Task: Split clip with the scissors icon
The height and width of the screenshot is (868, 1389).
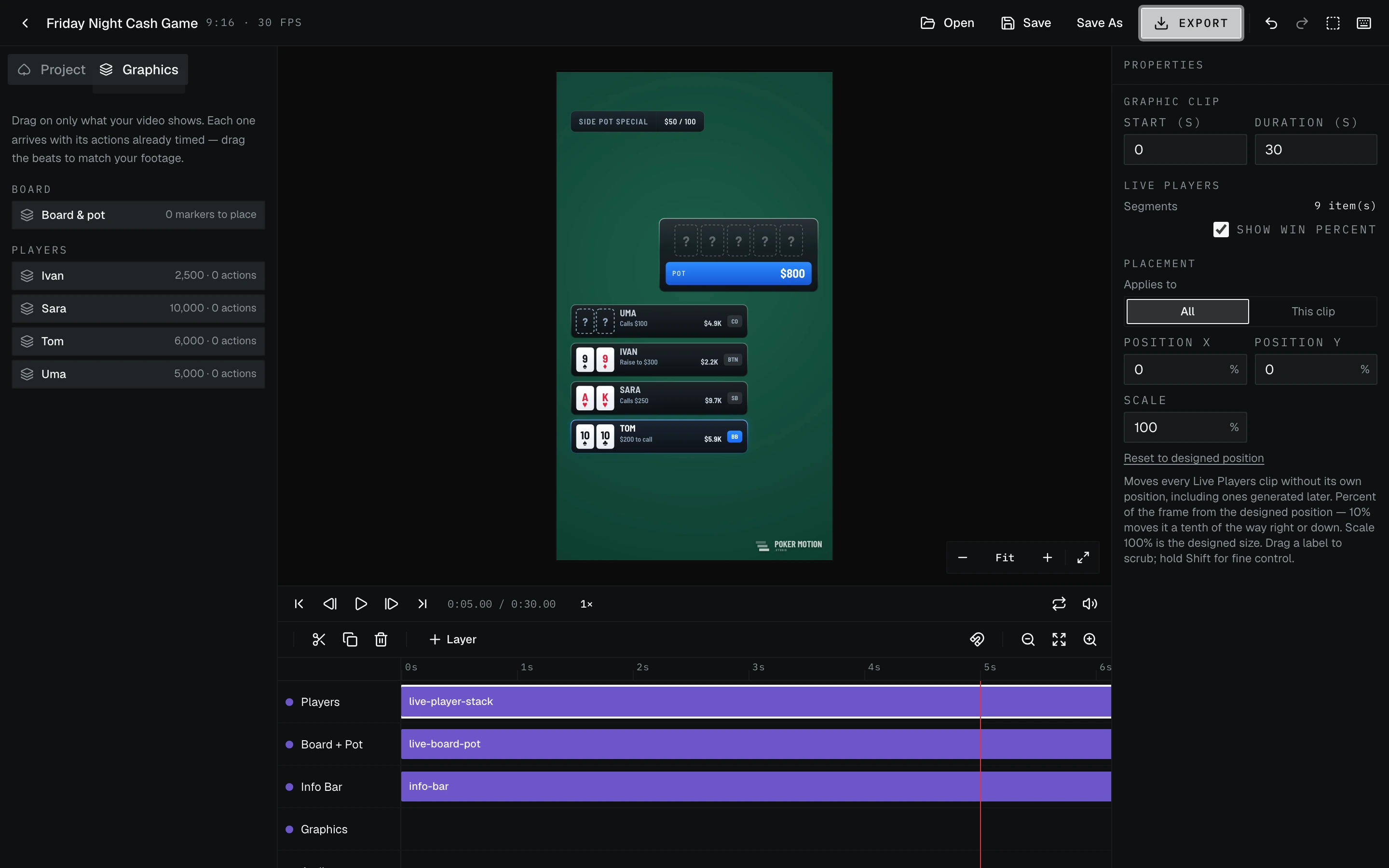Action: [318, 639]
